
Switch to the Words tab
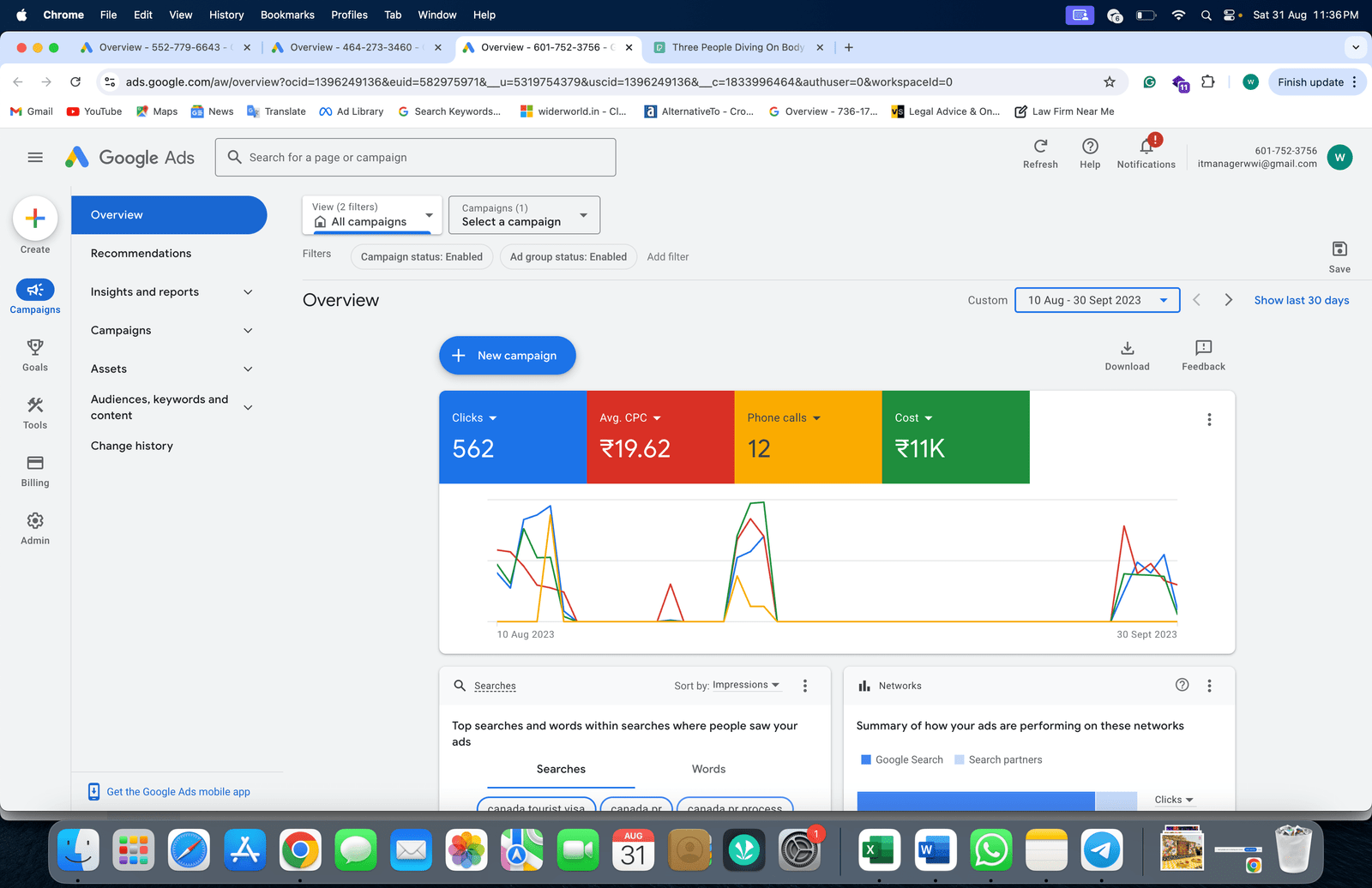(x=708, y=769)
